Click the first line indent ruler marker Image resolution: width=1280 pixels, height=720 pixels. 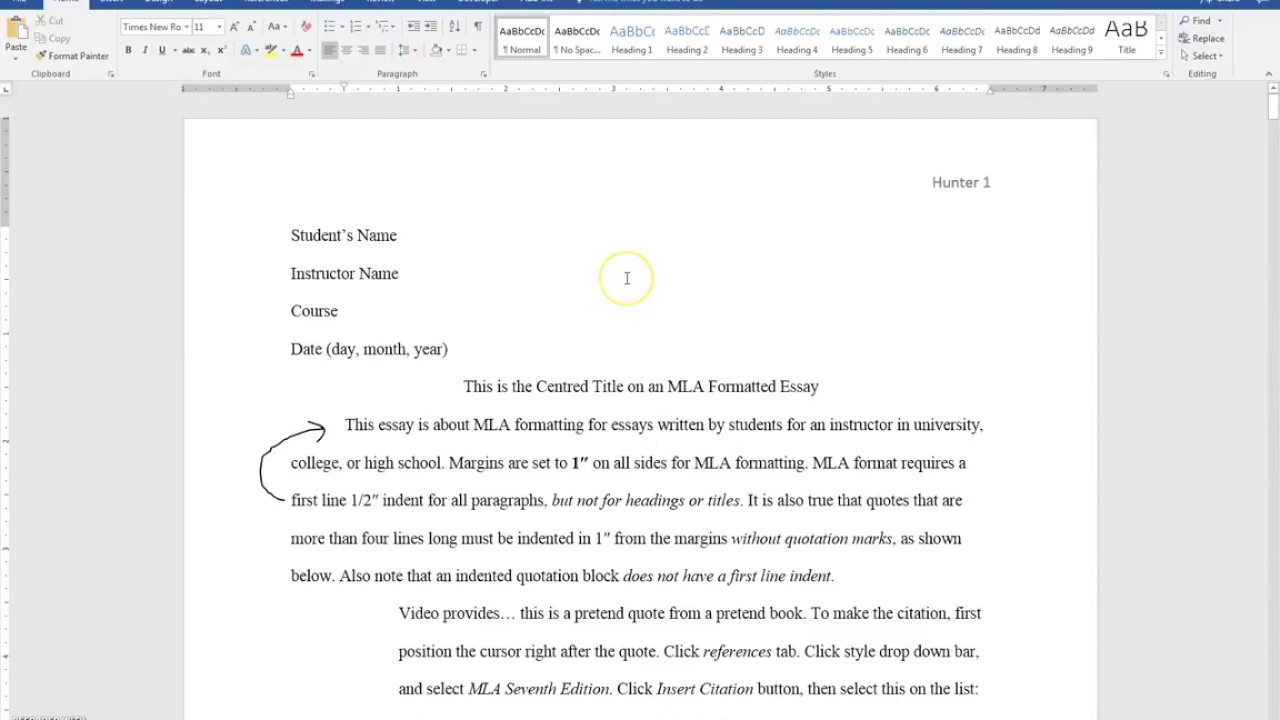point(344,86)
